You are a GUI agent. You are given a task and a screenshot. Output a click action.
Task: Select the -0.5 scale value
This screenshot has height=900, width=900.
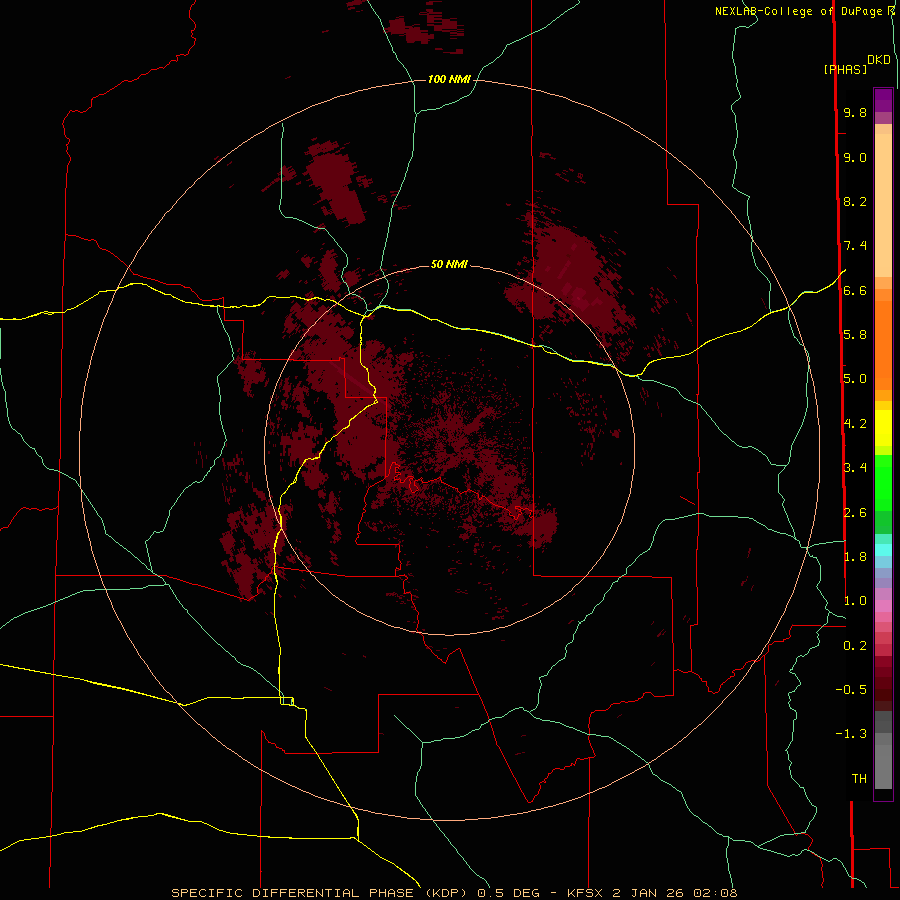pos(851,690)
